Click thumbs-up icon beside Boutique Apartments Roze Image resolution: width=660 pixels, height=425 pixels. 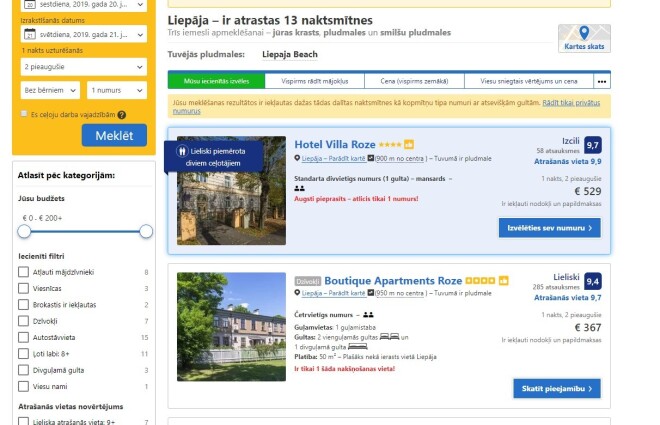tap(503, 281)
